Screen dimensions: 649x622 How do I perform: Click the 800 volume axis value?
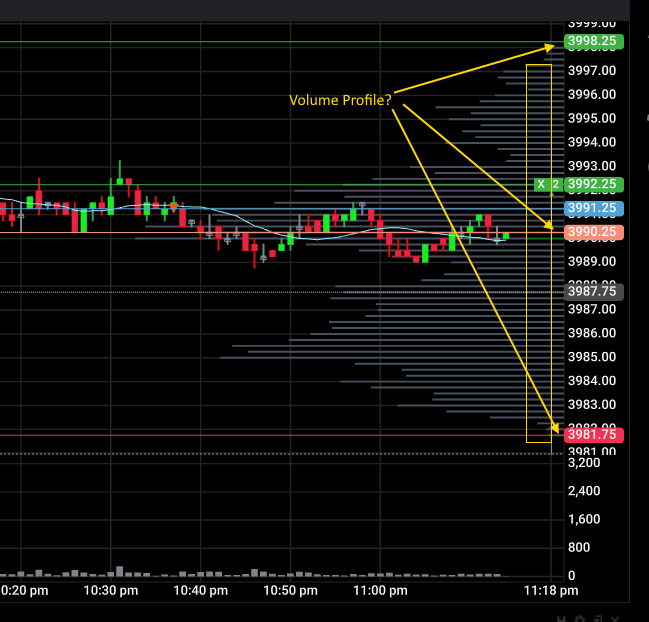[x=579, y=548]
